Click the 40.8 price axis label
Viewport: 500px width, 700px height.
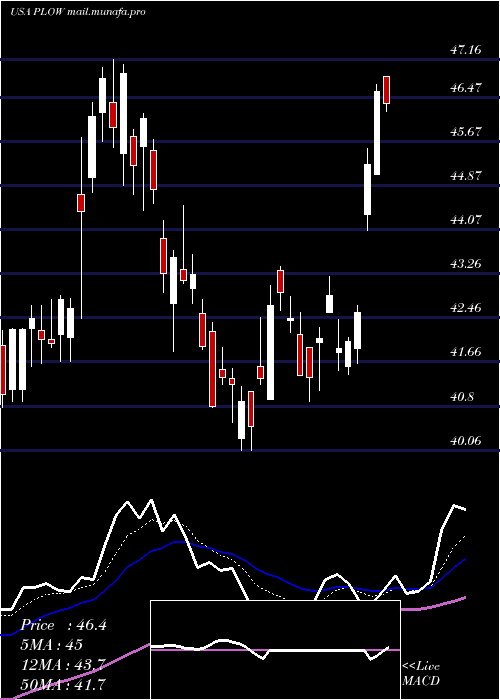tap(462, 396)
